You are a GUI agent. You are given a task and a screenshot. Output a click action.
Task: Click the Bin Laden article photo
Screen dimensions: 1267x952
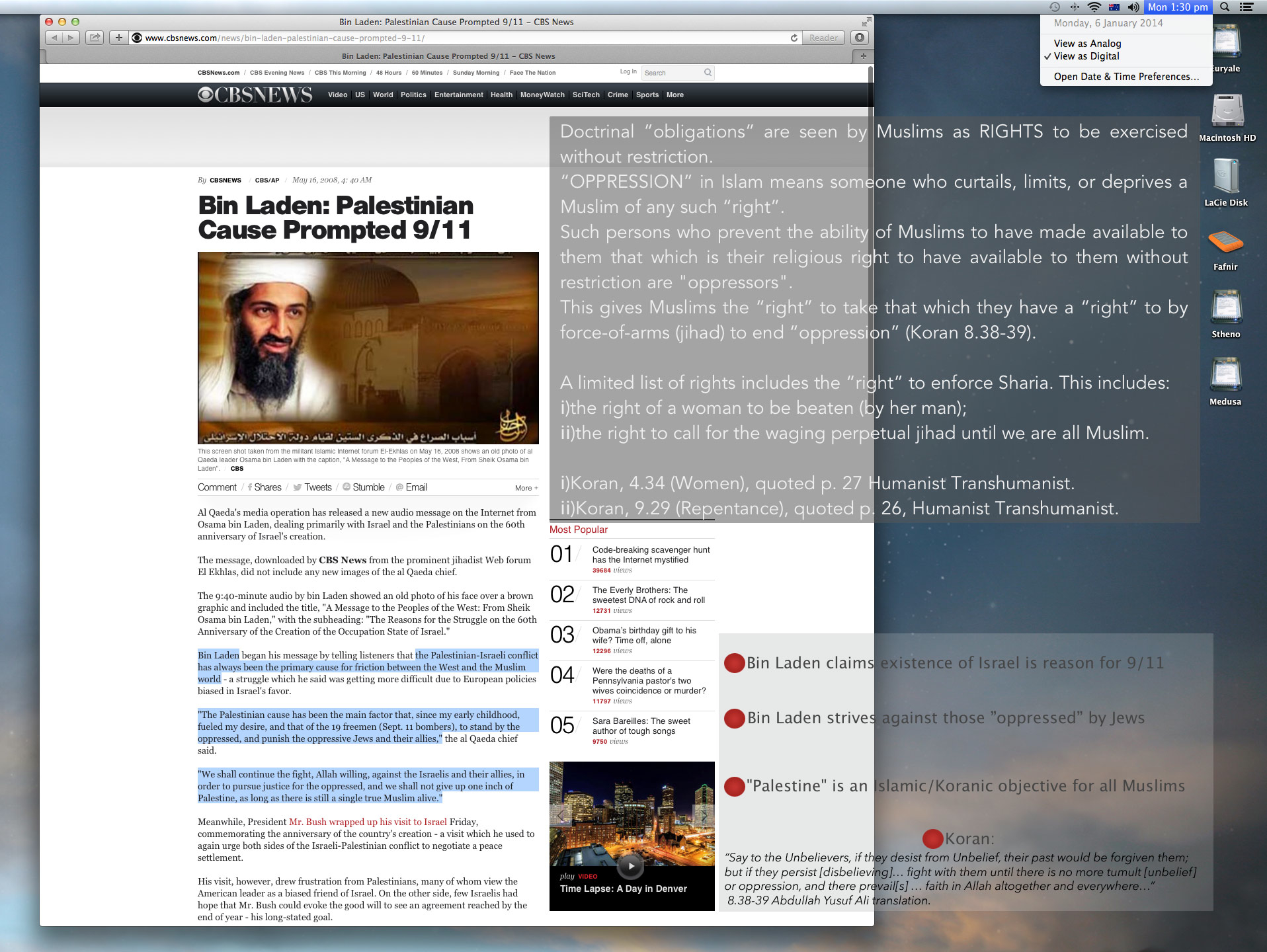click(x=368, y=348)
